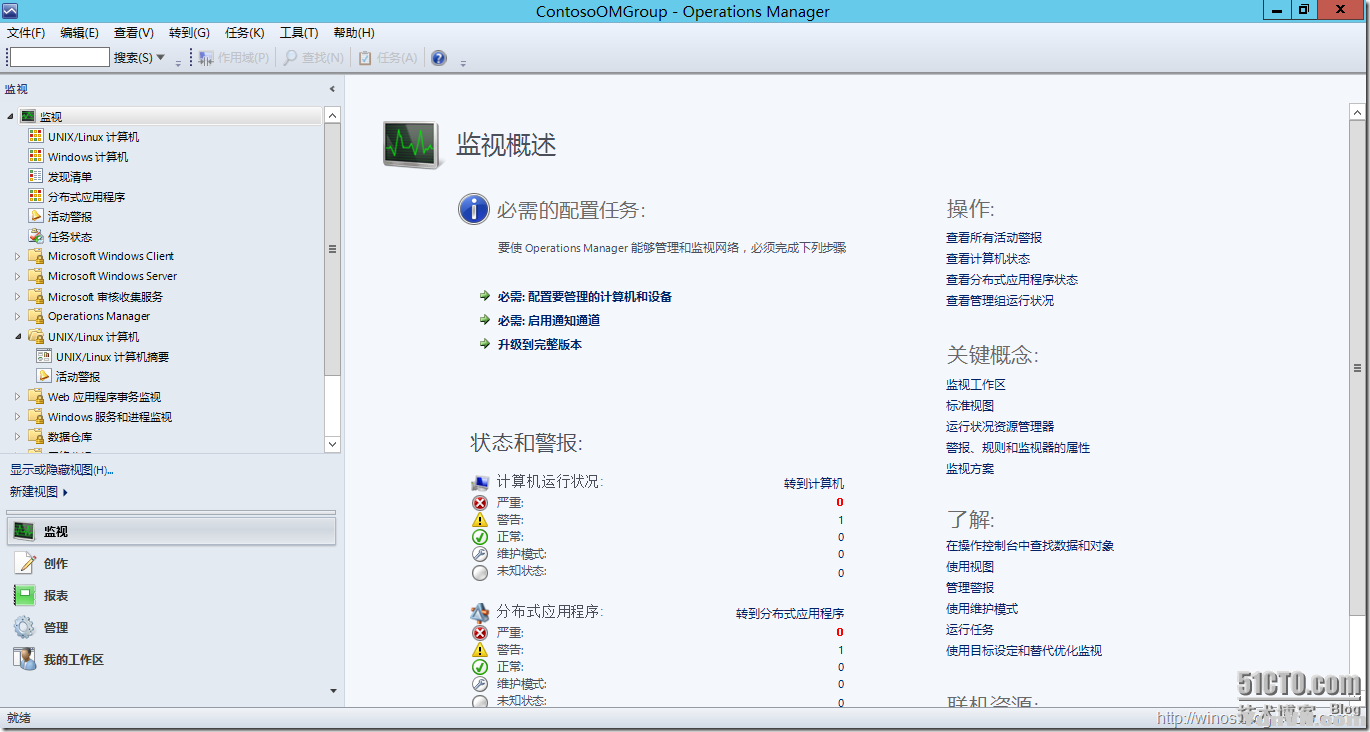The image size is (1370, 732).
Task: Expand the Microsoft Windows Client folder
Action: pos(18,257)
